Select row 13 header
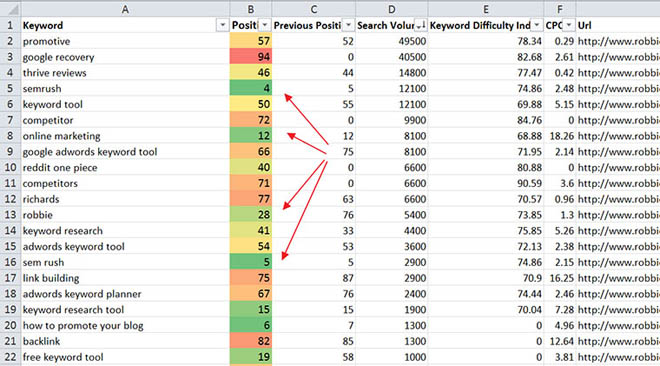Viewport: 660px width, 366px height. 10,215
